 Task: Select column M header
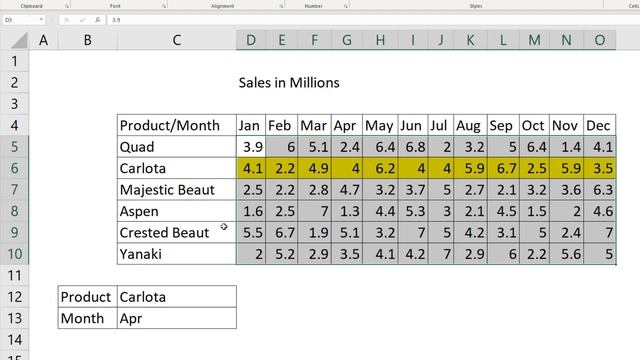(x=534, y=40)
